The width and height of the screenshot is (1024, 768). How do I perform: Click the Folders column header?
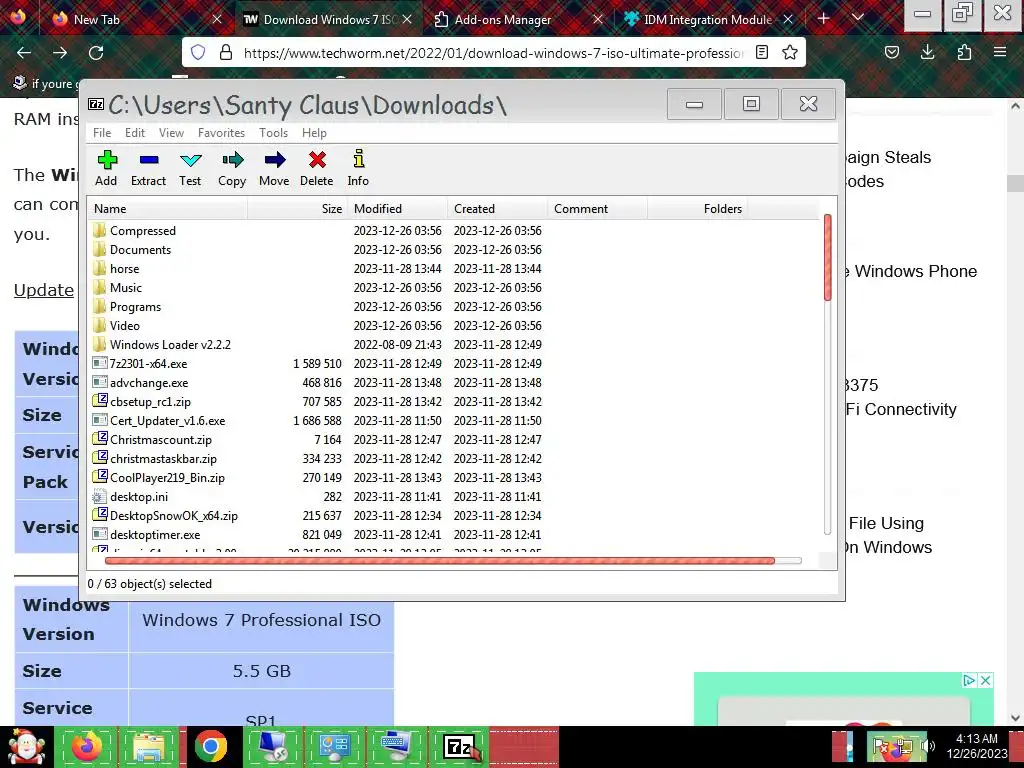697,209
